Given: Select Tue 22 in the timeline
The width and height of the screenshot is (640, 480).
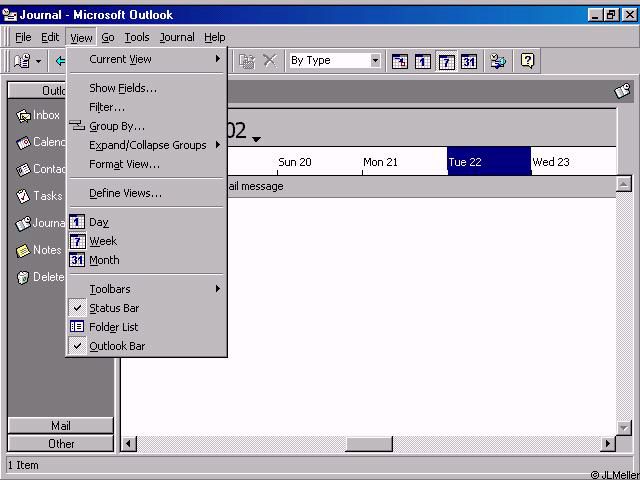Looking at the screenshot, I should point(489,162).
